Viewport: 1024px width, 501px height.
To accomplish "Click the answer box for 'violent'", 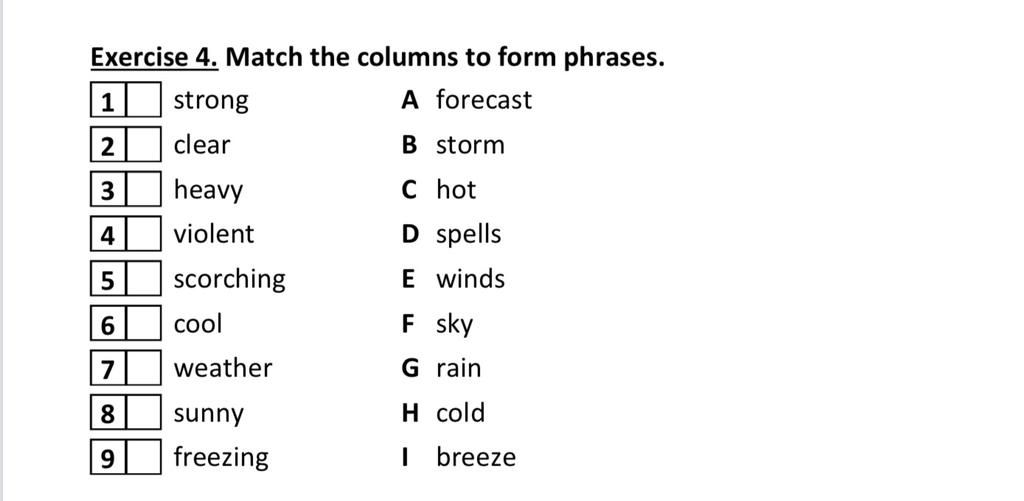I will coord(143,234).
